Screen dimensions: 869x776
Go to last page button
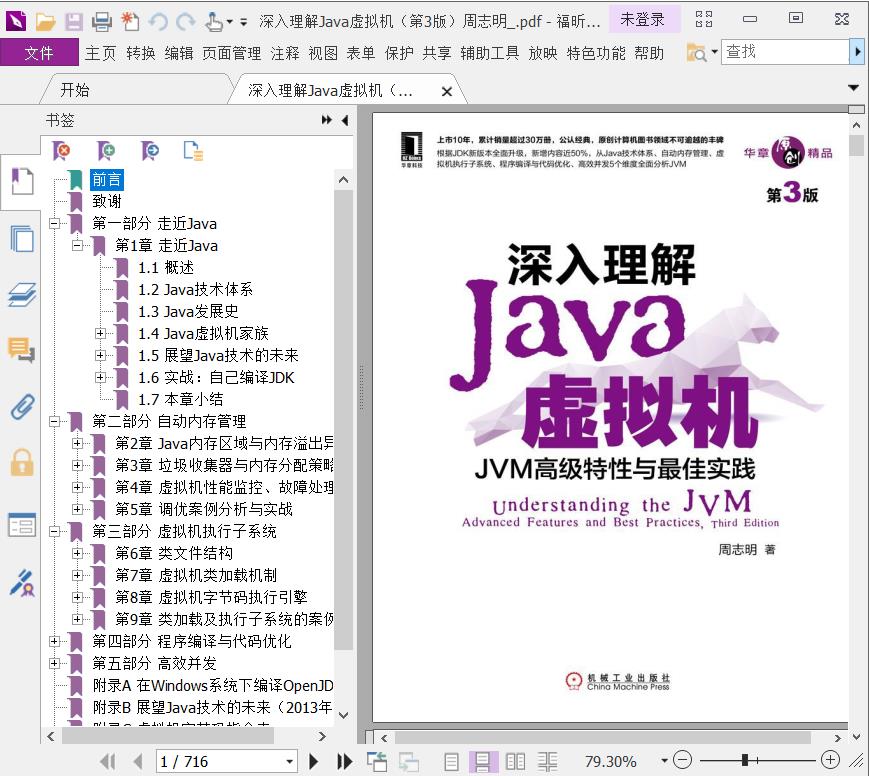point(344,762)
